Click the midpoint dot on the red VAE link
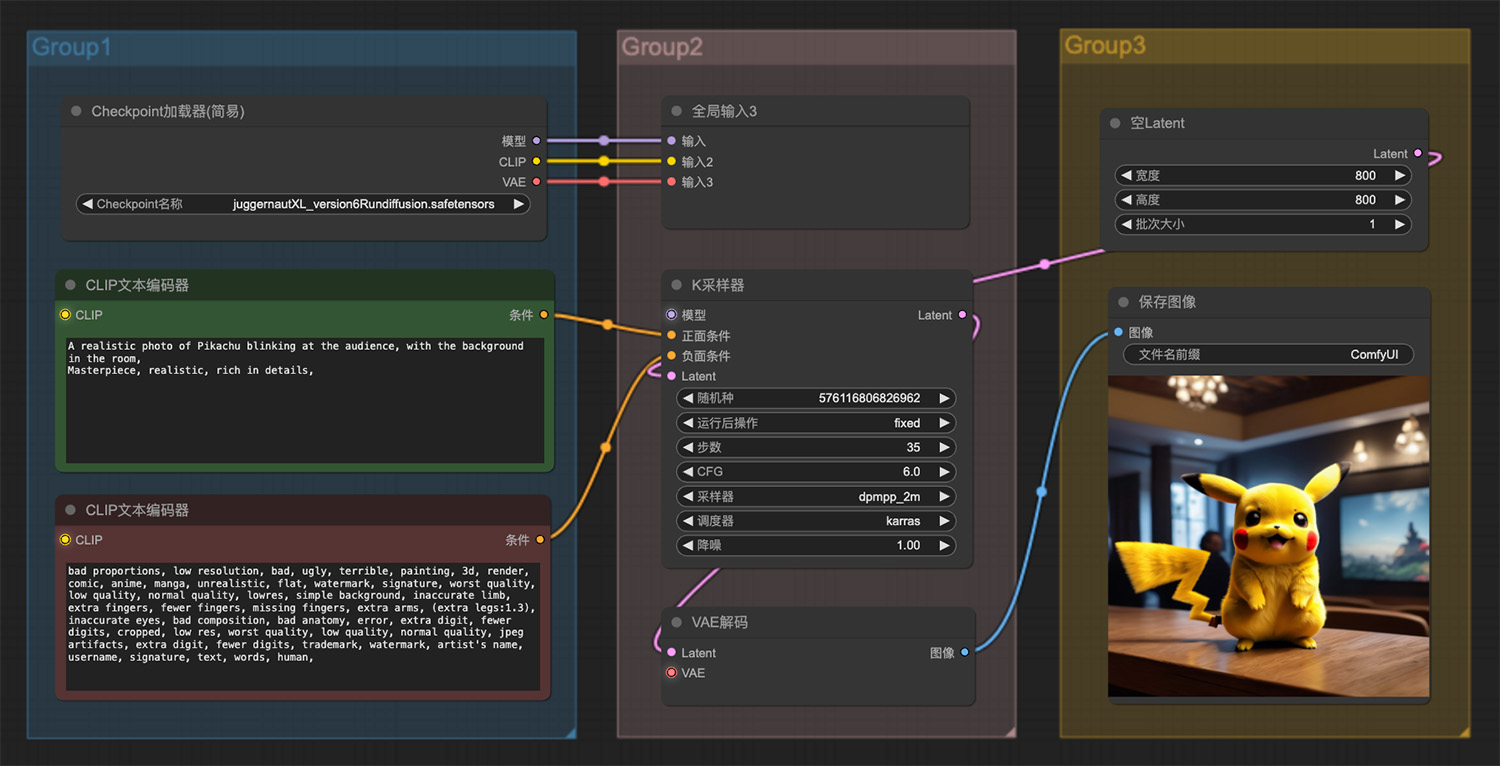 [x=604, y=182]
